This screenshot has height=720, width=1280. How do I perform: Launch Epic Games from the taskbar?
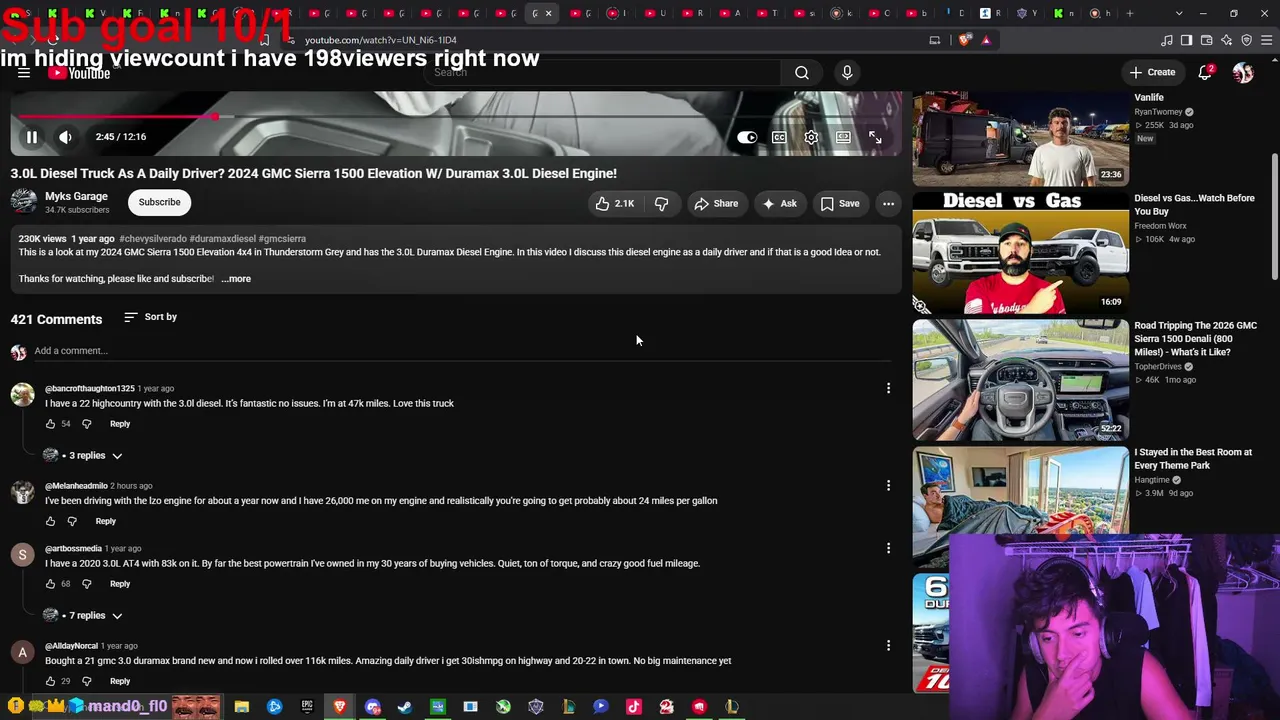click(x=307, y=707)
